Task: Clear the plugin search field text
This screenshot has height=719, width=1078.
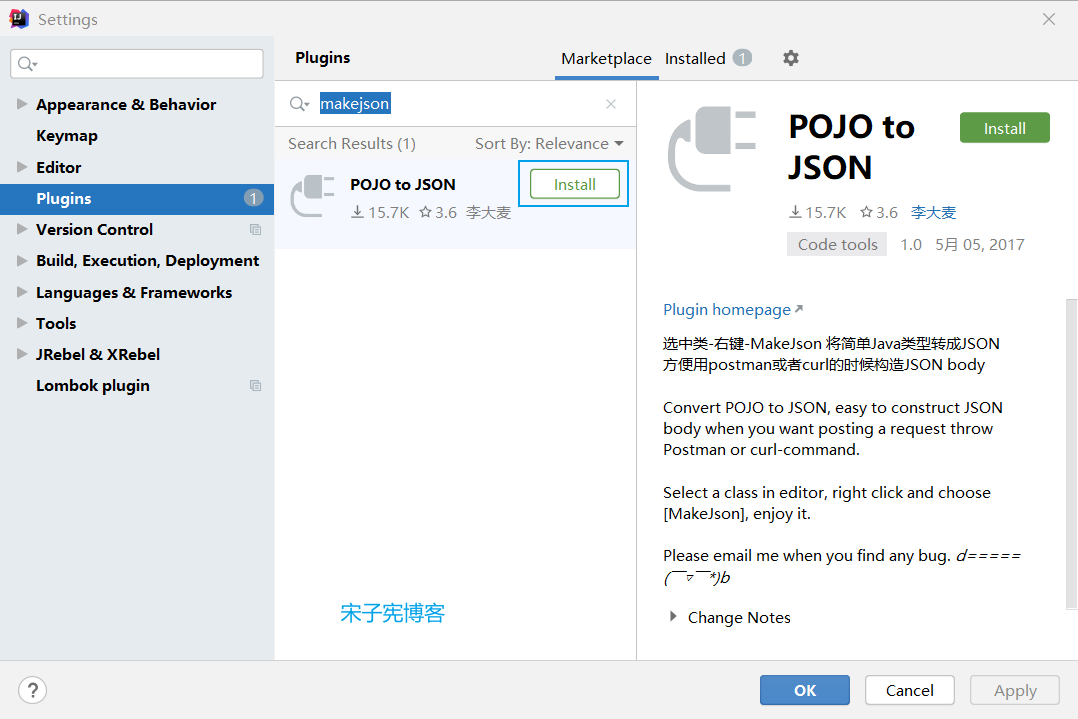Action: coord(611,104)
